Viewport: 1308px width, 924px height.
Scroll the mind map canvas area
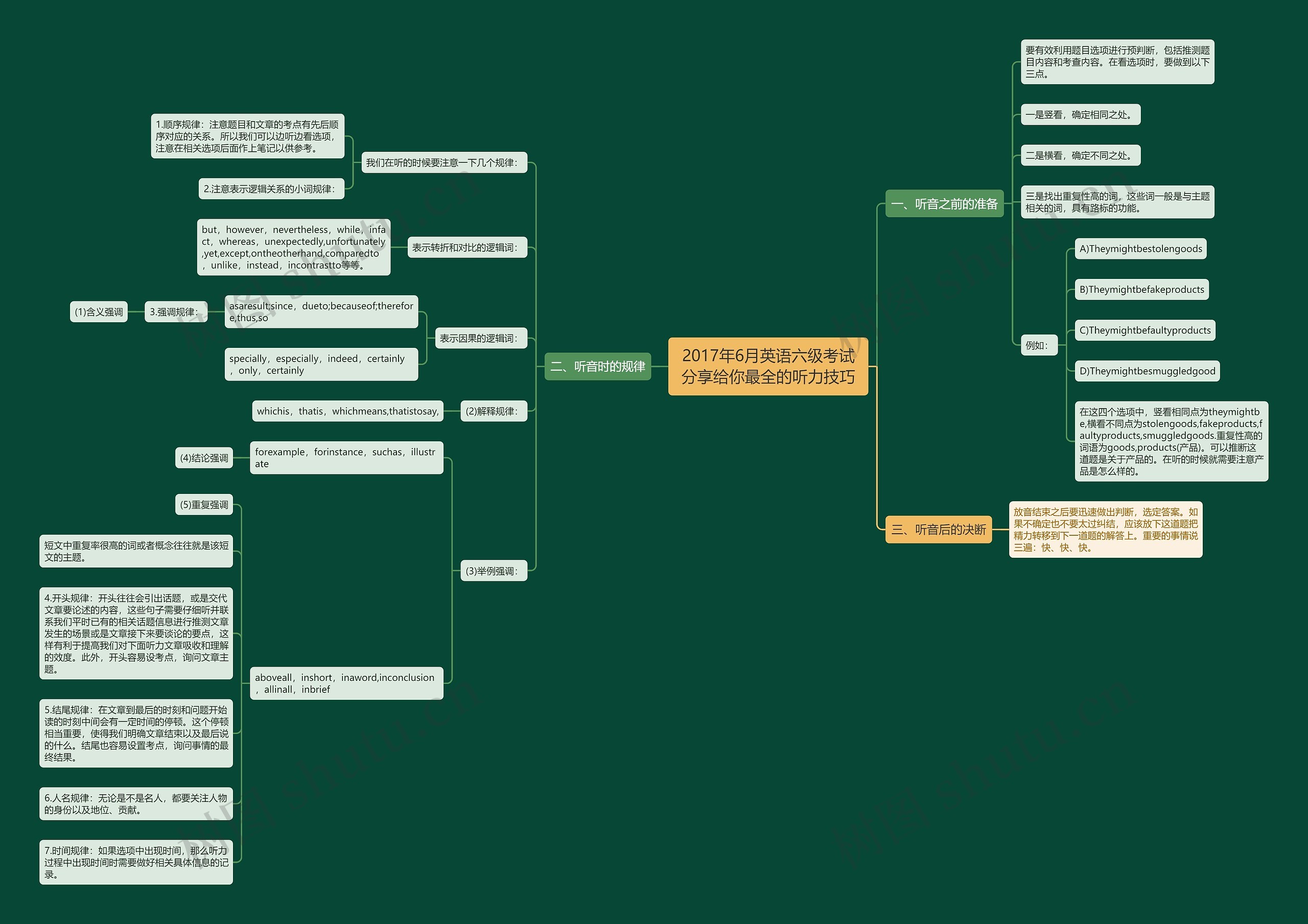(x=654, y=462)
